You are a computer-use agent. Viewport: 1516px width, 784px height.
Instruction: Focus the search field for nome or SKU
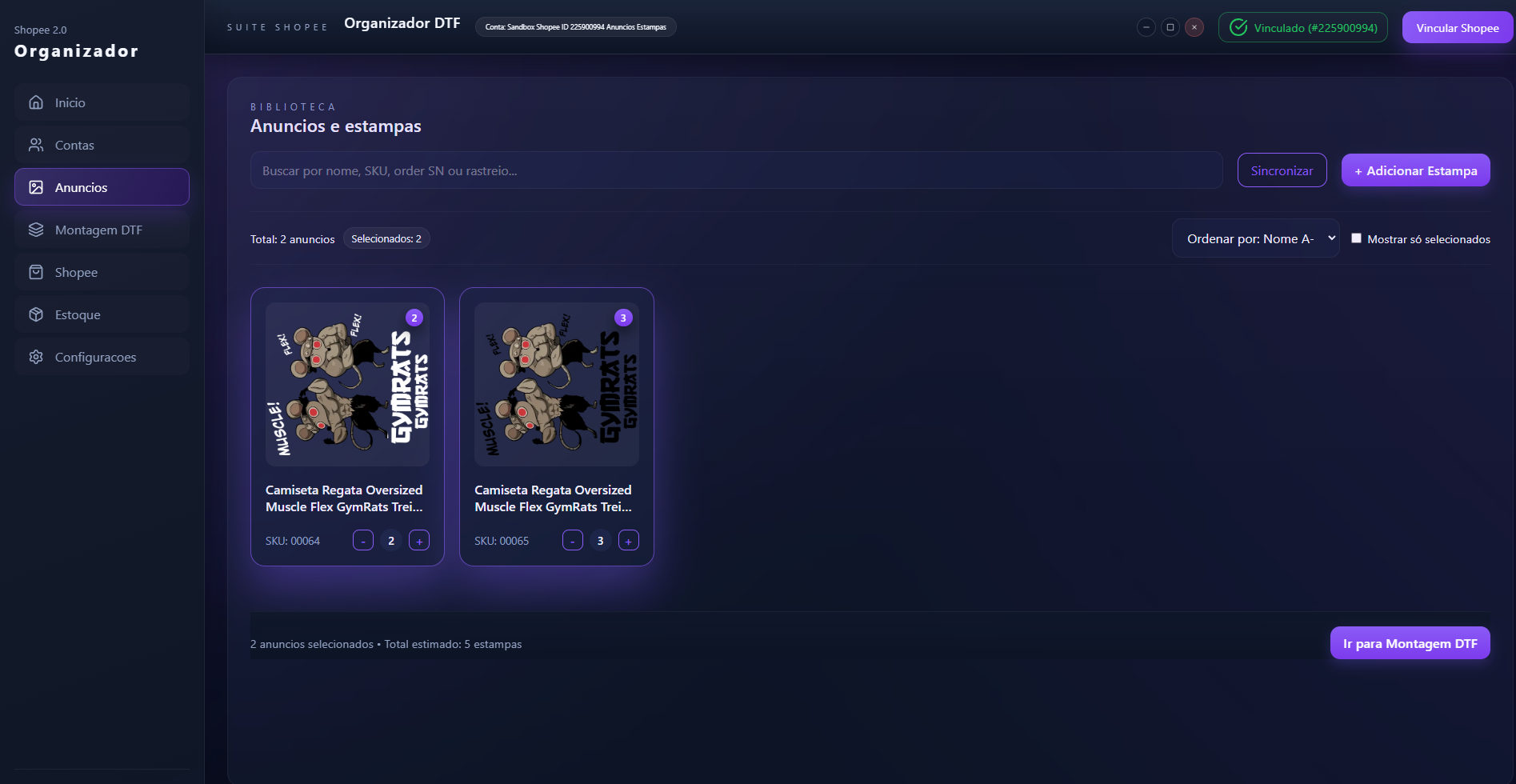736,170
